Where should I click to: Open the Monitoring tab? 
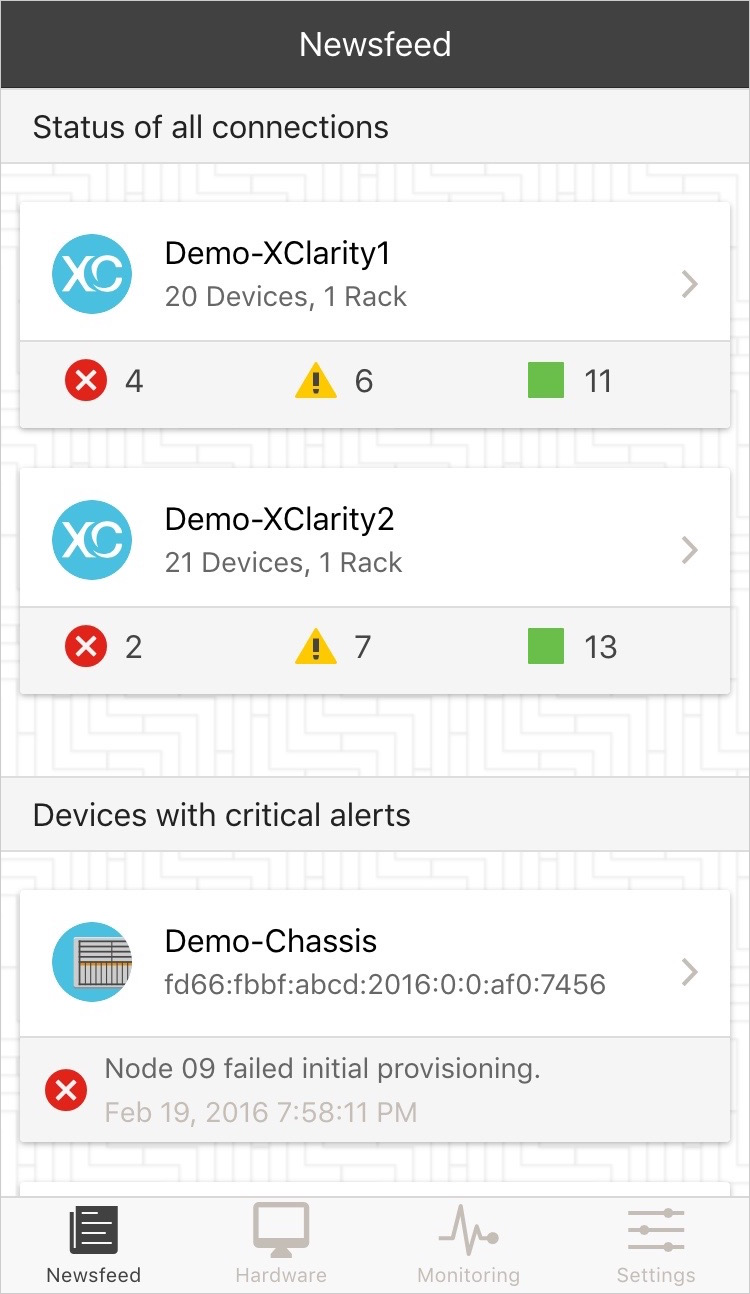pyautogui.click(x=468, y=1244)
